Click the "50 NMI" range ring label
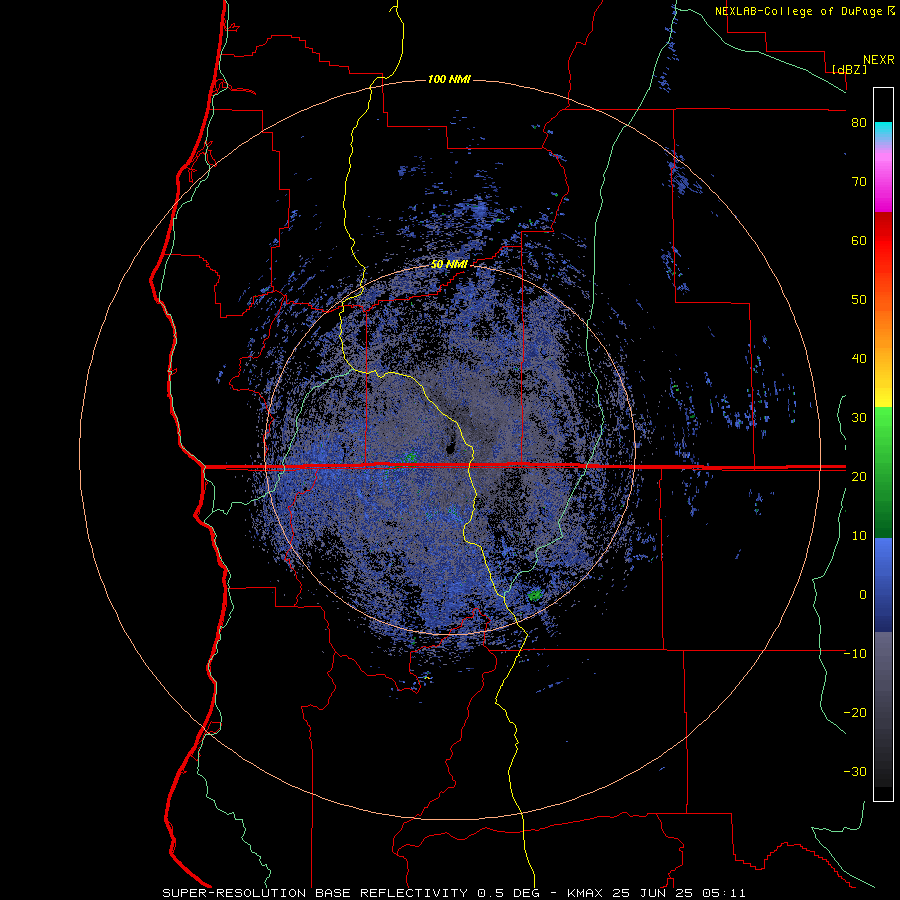The height and width of the screenshot is (900, 900). 449,264
